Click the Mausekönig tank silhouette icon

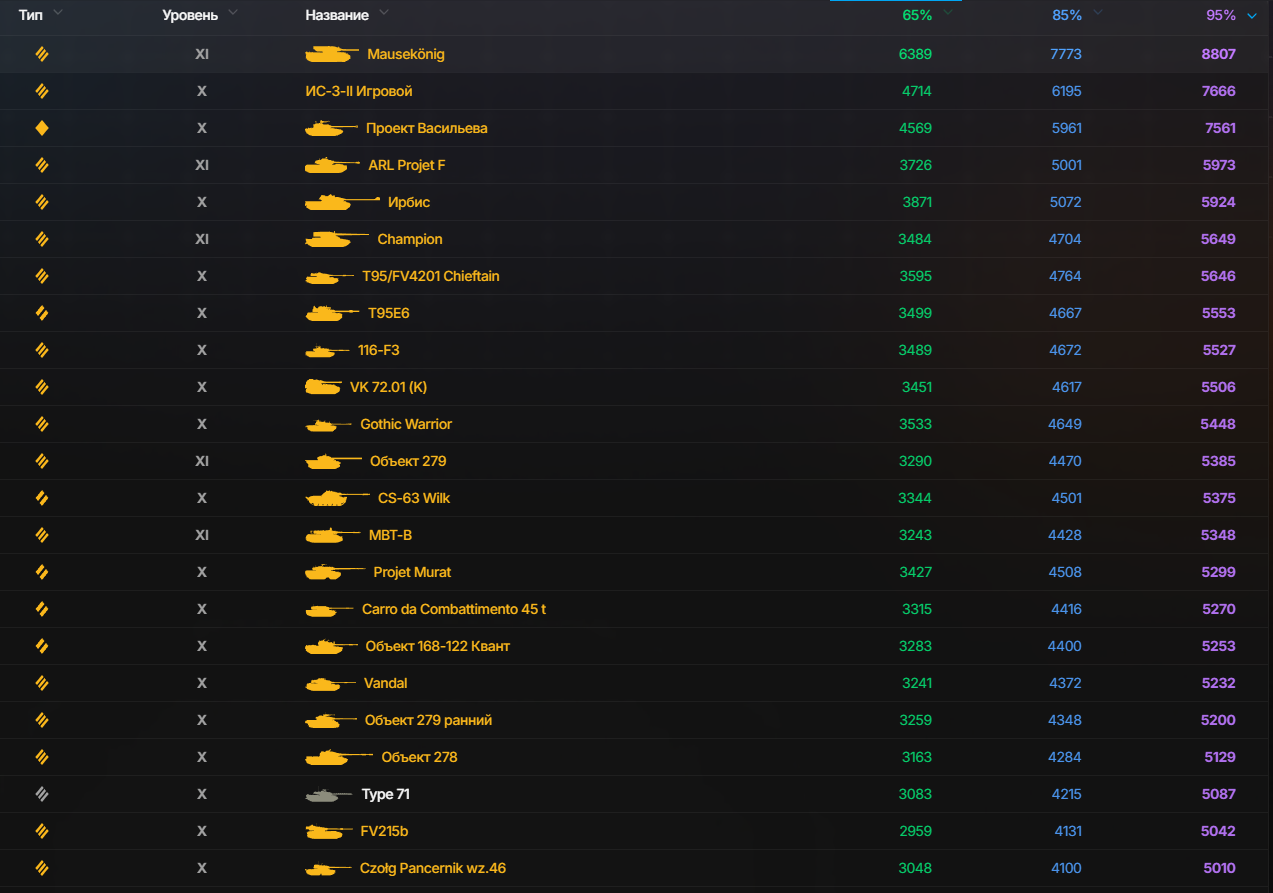[332, 54]
